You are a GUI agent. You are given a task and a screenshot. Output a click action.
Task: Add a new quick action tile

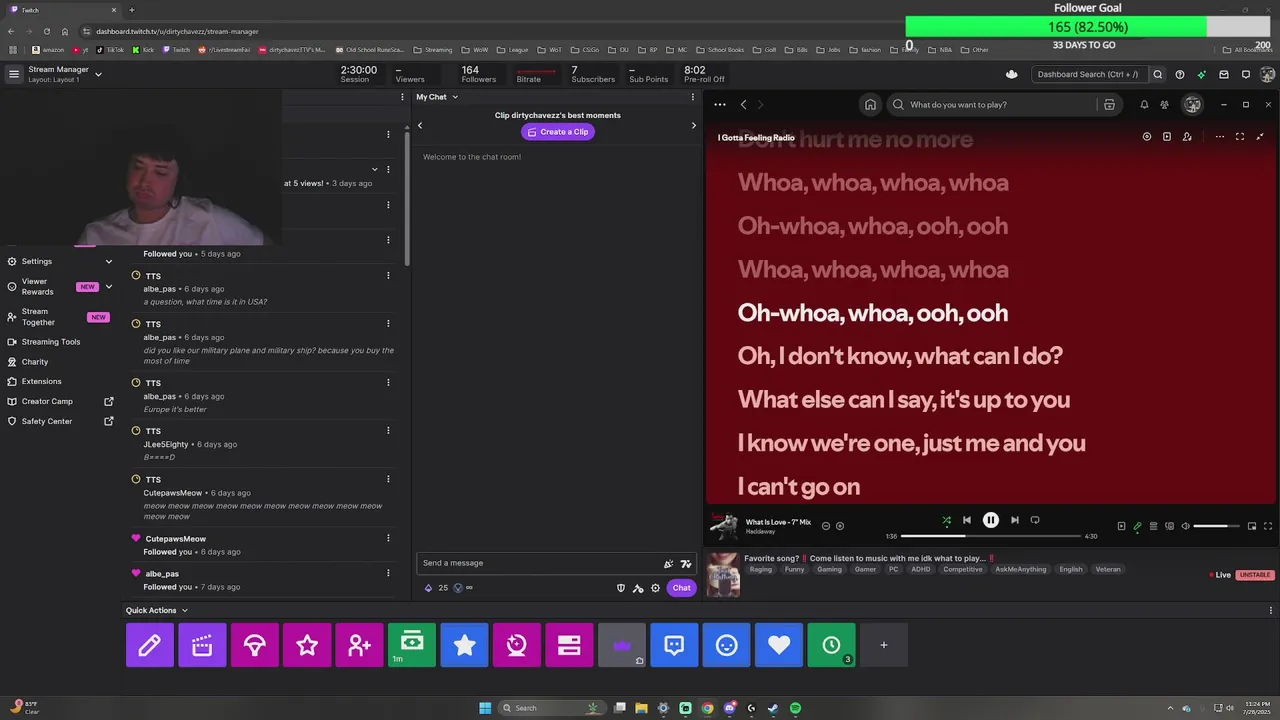[x=884, y=645]
